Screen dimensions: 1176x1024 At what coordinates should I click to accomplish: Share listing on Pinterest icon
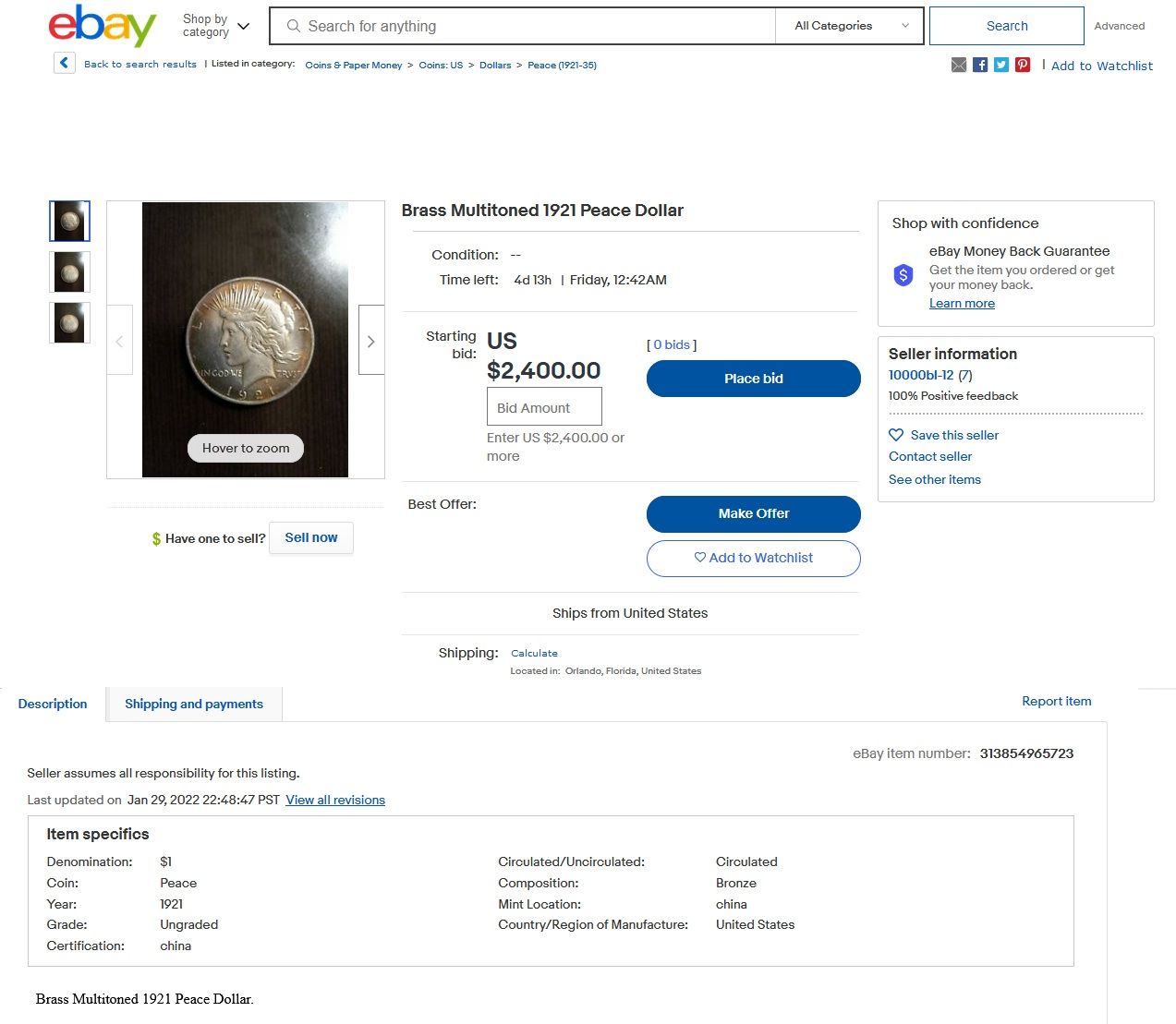(1023, 65)
